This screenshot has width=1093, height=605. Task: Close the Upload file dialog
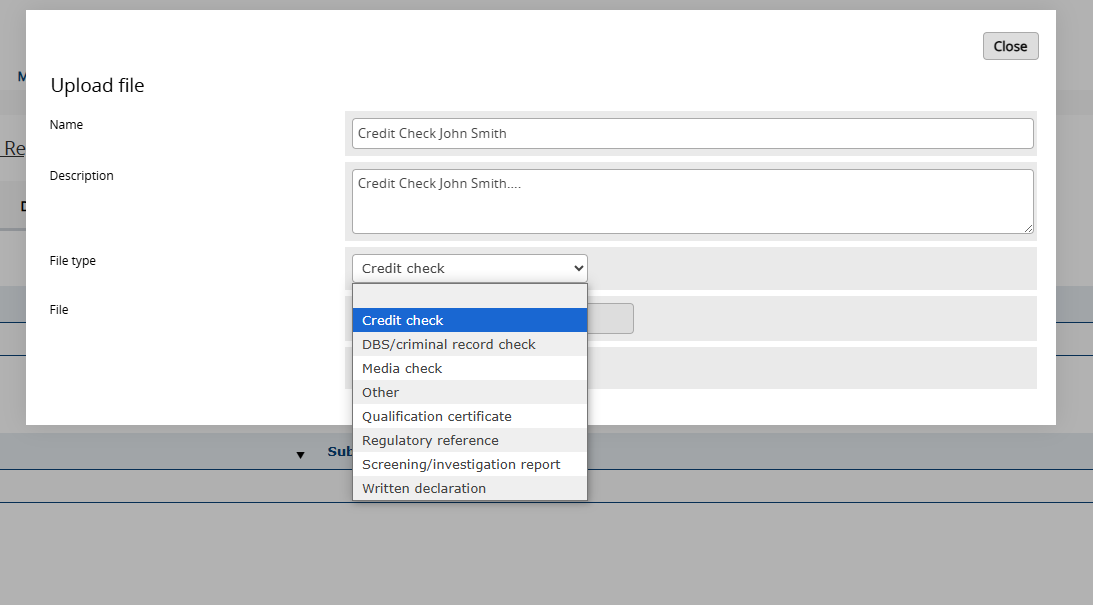click(x=1010, y=46)
